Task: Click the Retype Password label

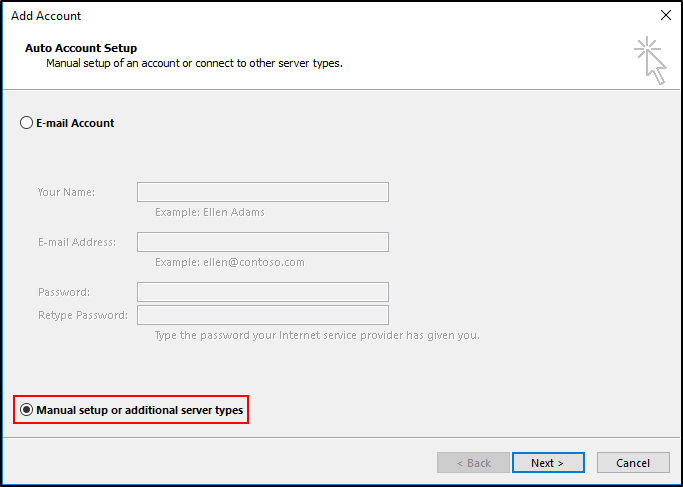Action: [x=83, y=315]
